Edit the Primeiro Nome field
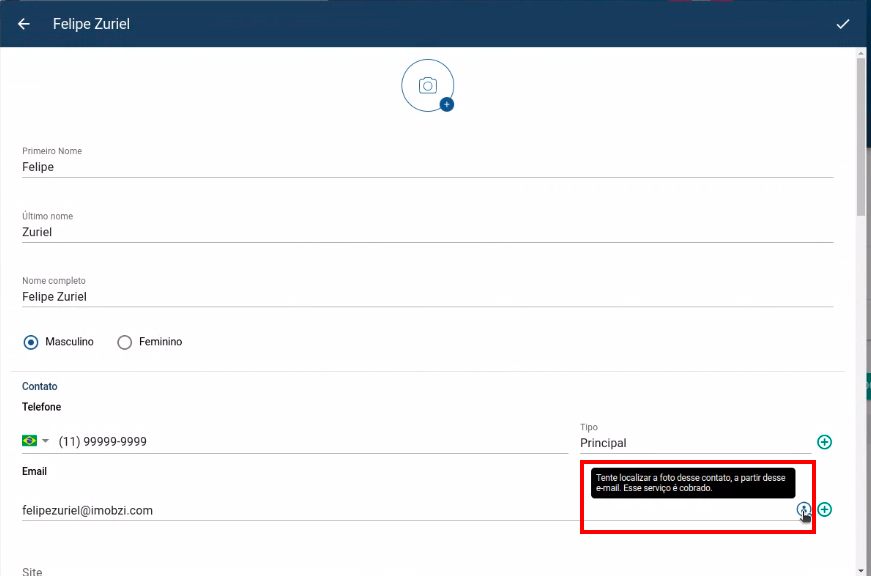The width and height of the screenshot is (871, 576). coord(428,167)
